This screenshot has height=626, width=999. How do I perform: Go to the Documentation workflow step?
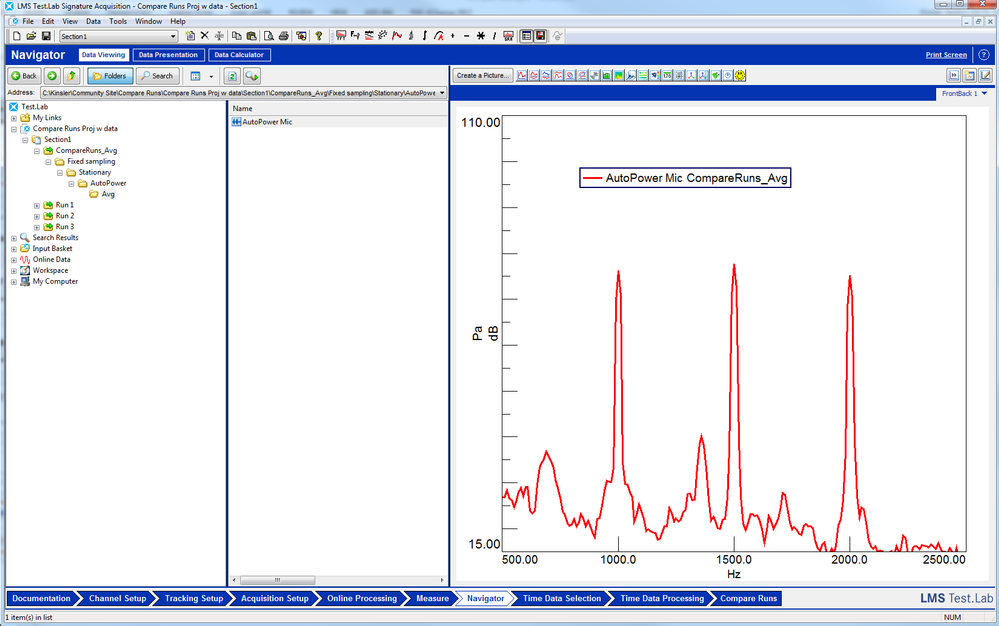coord(41,599)
